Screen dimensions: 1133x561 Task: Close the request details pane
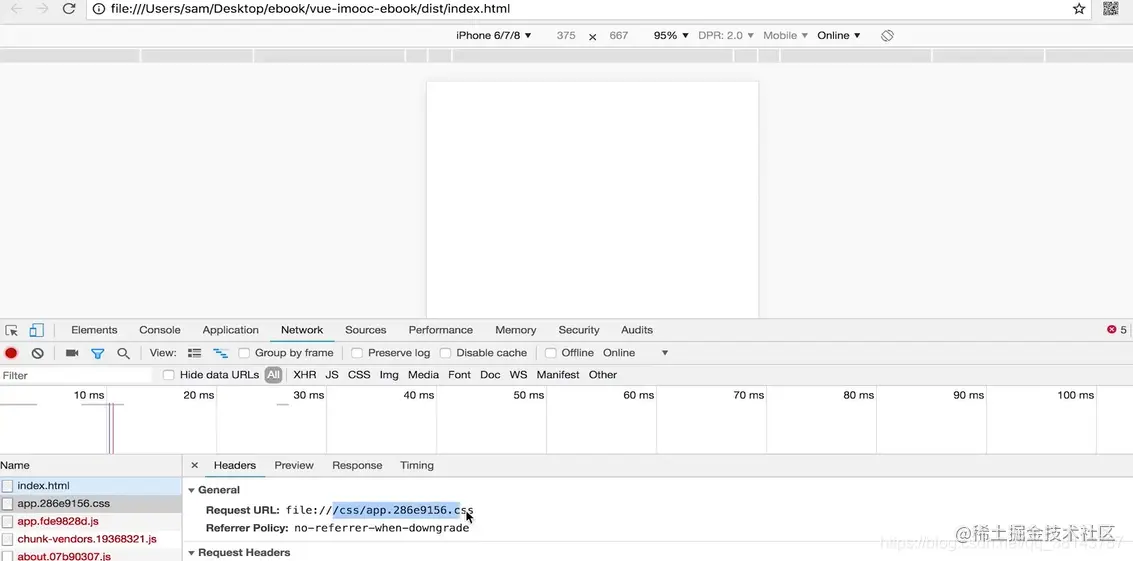(x=194, y=466)
